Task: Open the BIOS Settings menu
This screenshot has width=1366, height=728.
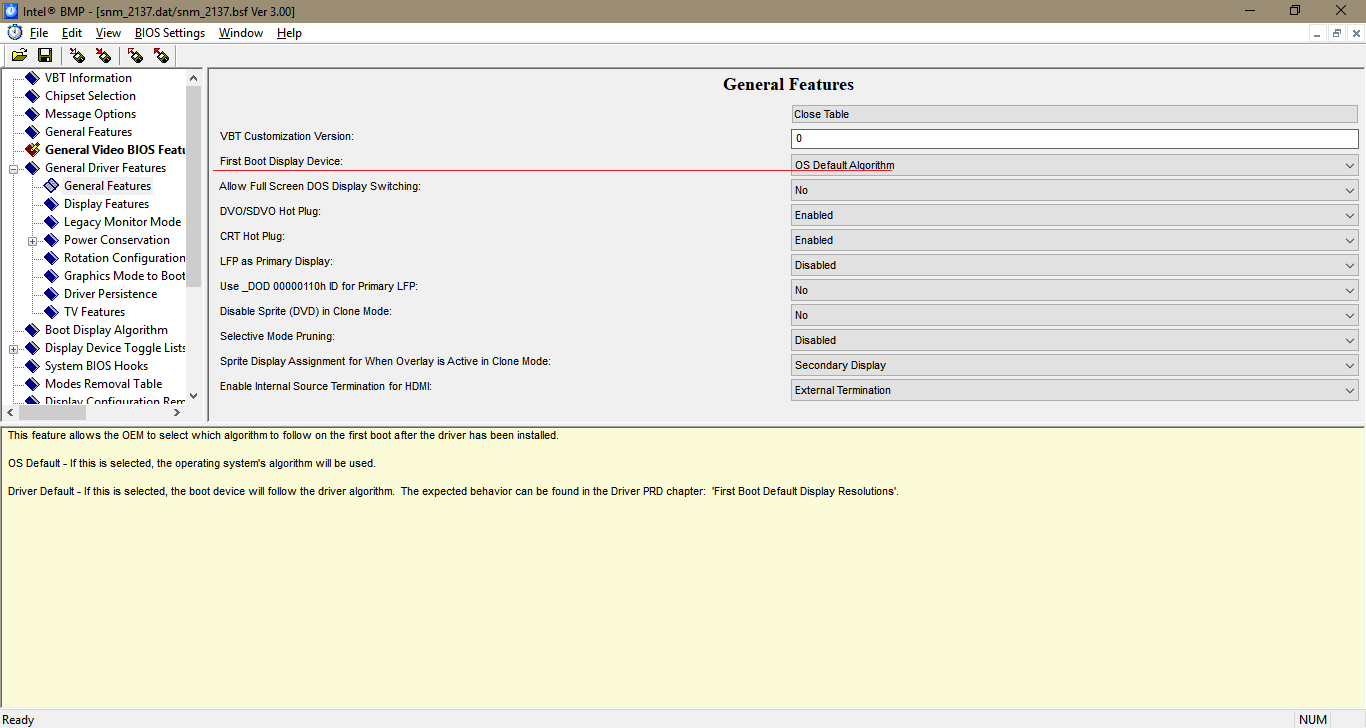Action: point(170,33)
